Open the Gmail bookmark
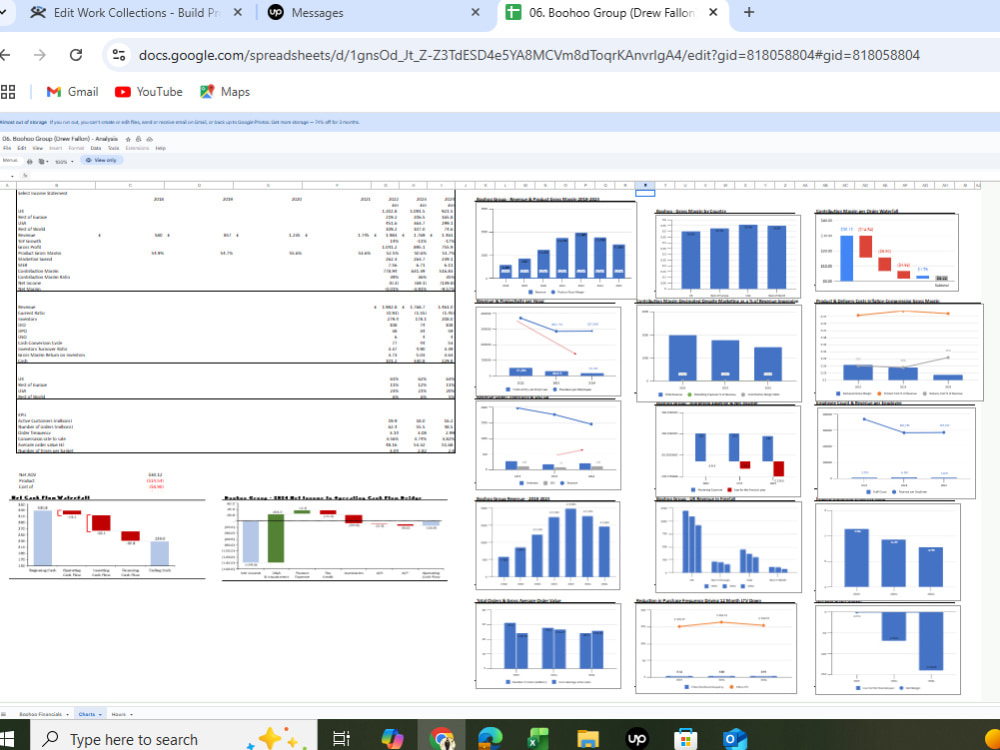Viewport: 1000px width, 750px height. (x=72, y=92)
